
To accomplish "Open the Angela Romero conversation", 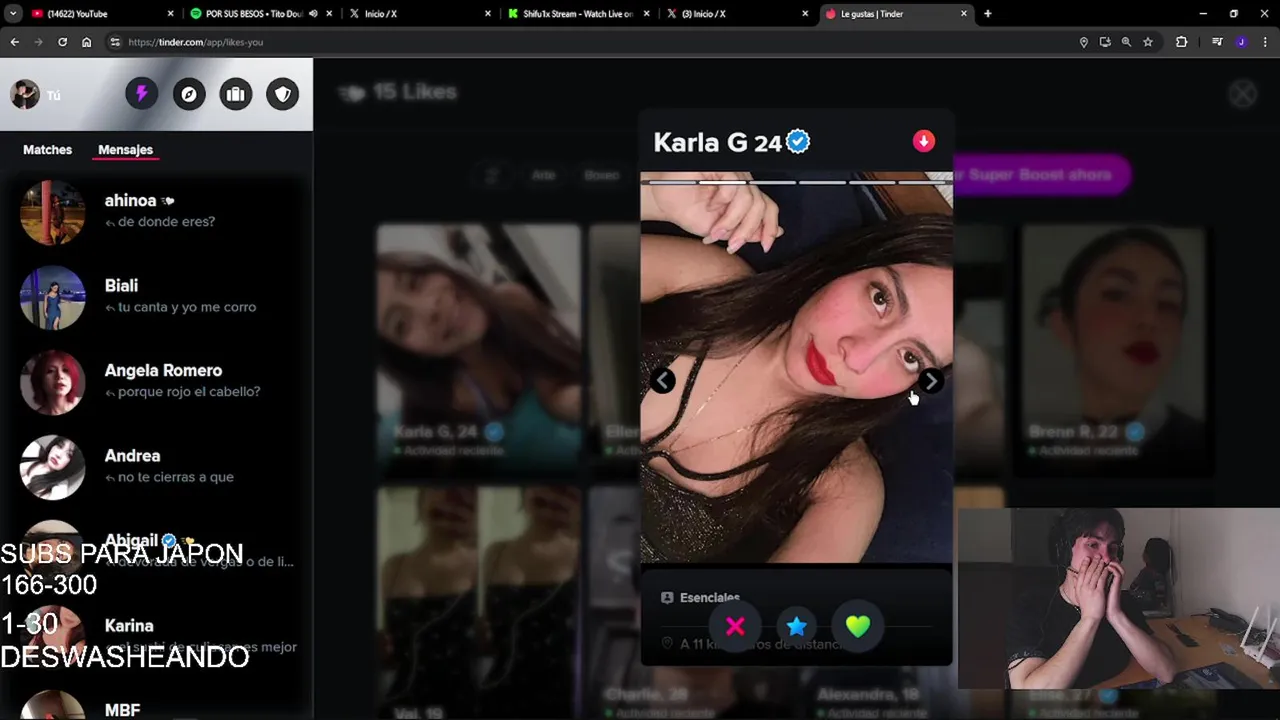I will (x=156, y=382).
